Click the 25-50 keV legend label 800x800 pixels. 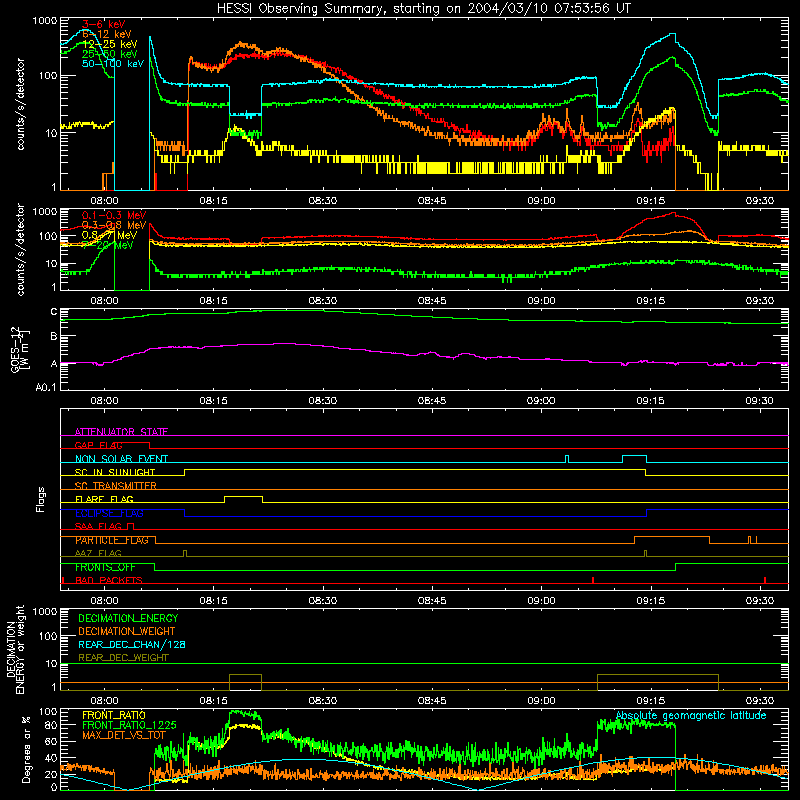110,54
